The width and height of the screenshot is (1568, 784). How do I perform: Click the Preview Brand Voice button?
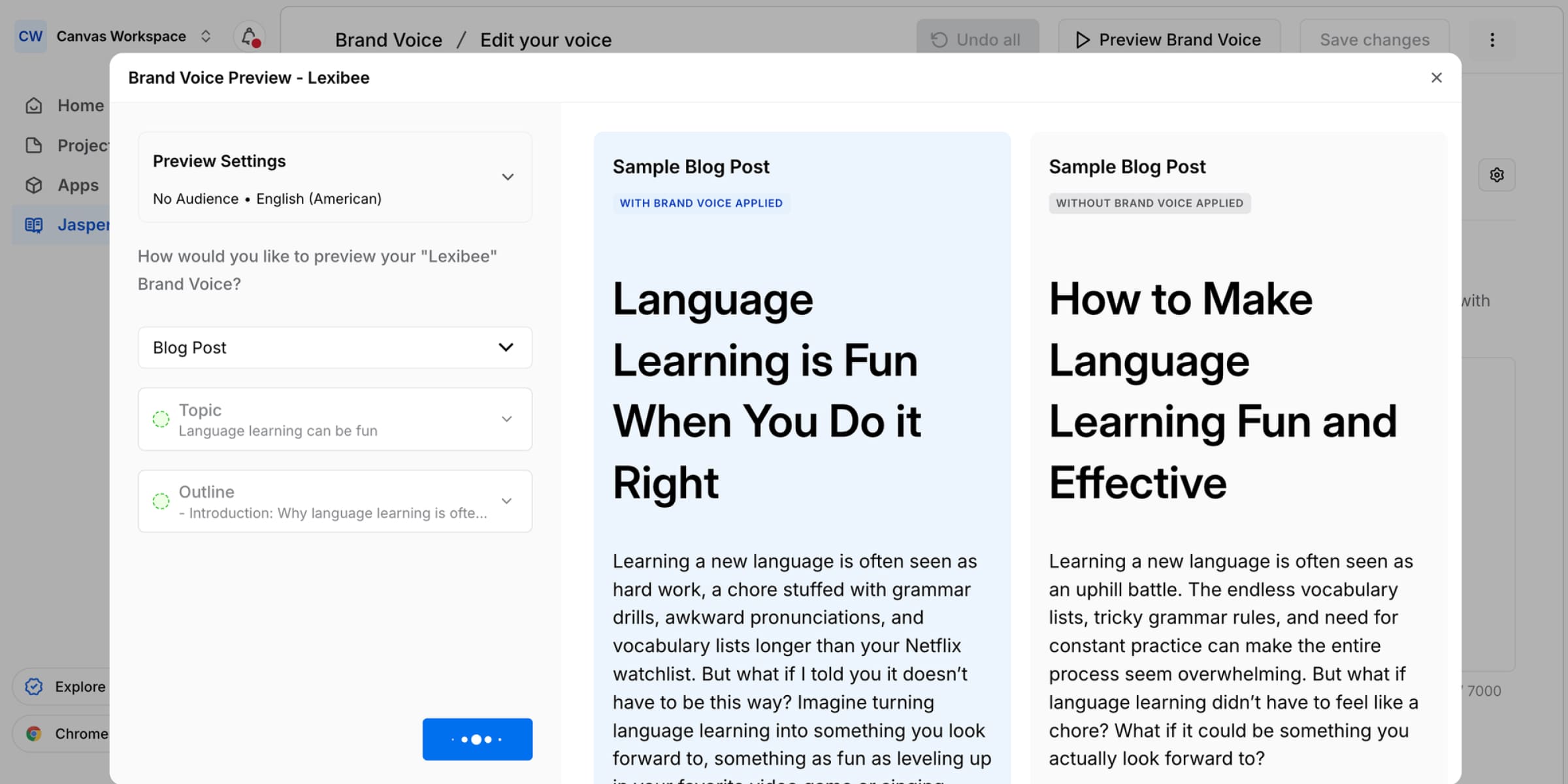[1168, 40]
